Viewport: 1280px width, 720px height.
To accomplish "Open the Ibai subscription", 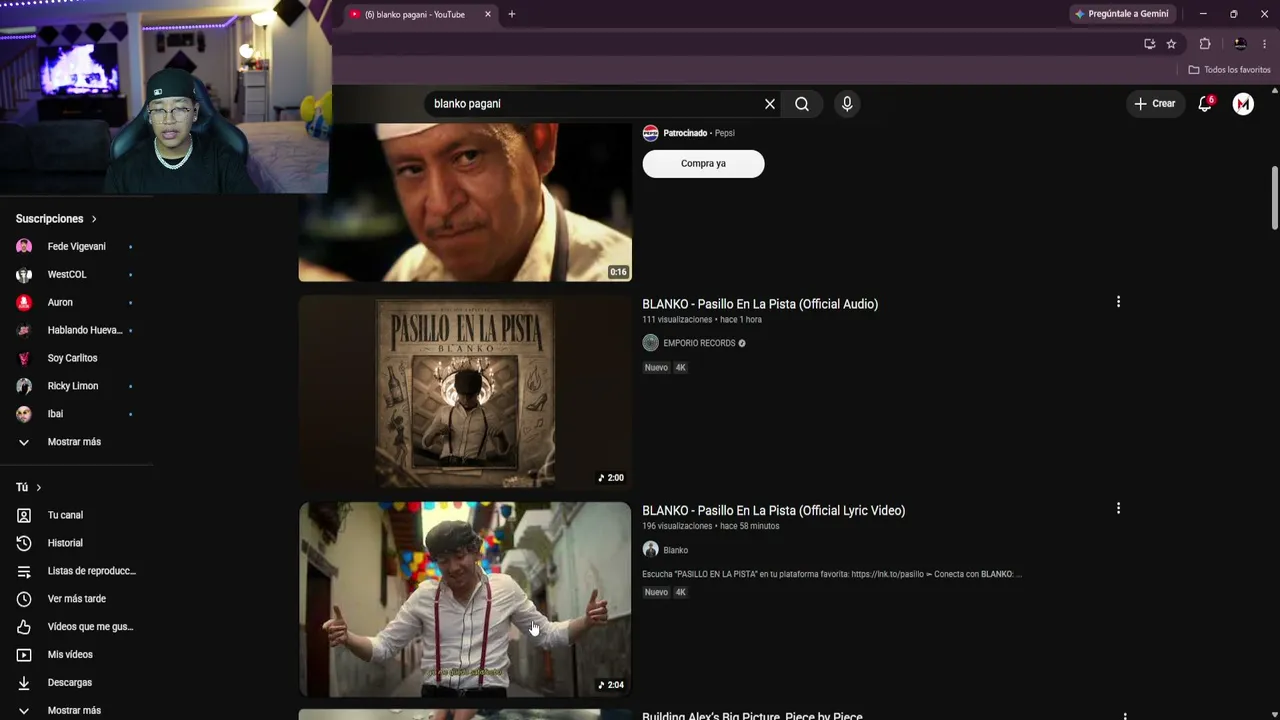I will pyautogui.click(x=76, y=415).
